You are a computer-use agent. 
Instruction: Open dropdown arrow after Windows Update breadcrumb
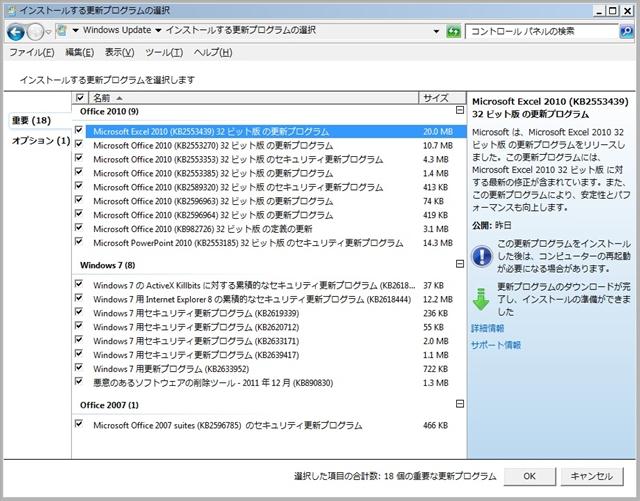click(x=158, y=31)
